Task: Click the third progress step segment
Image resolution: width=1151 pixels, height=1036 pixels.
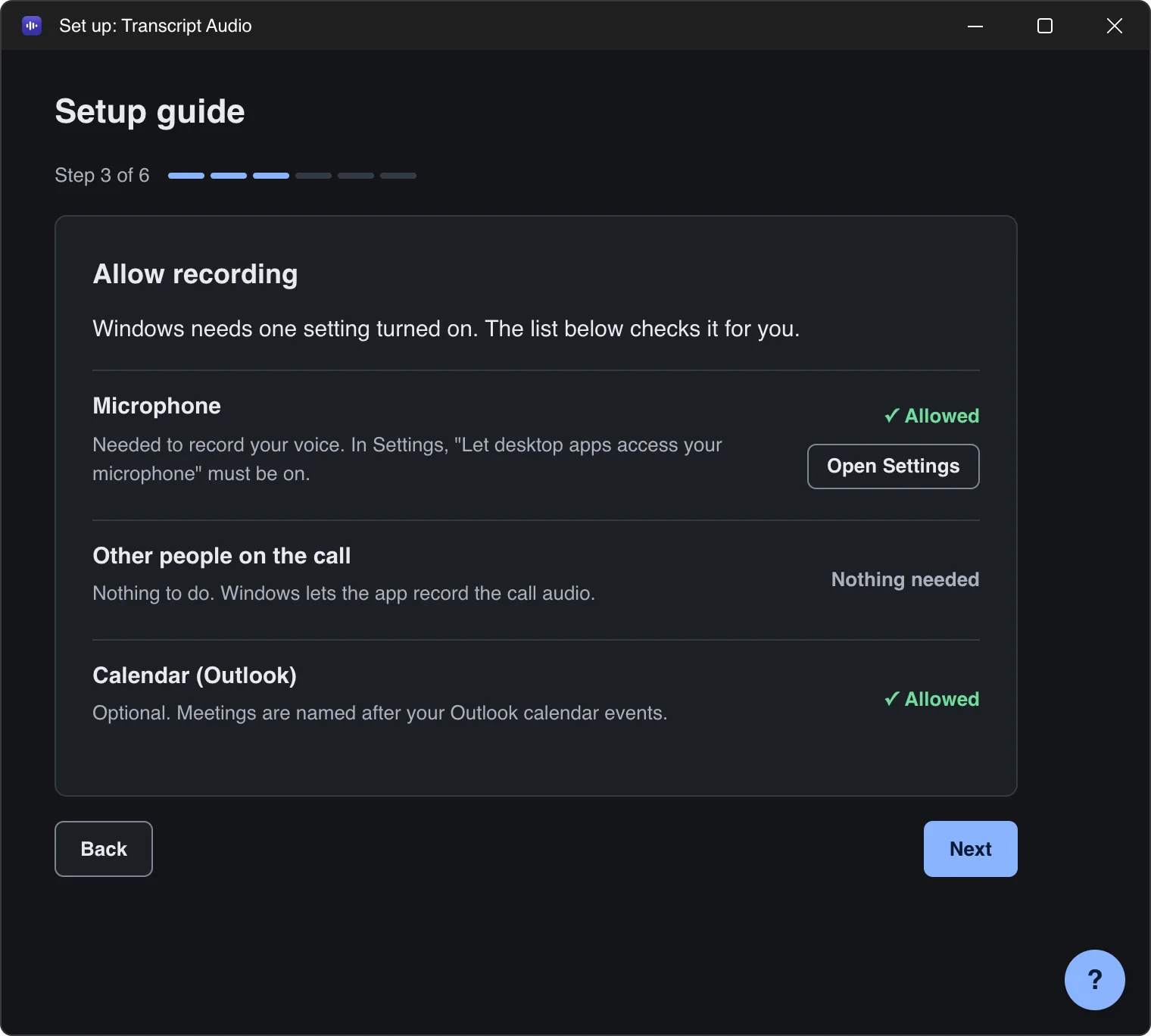Action: coord(271,176)
